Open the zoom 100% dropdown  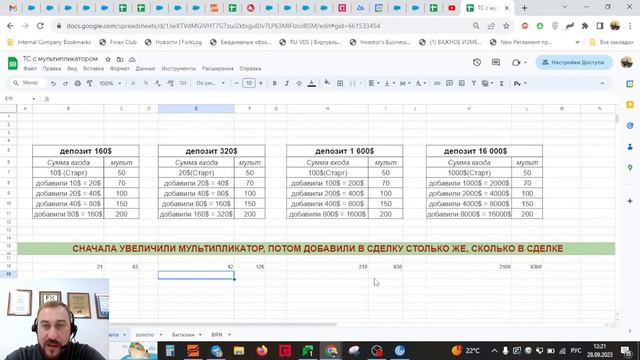tap(110, 83)
